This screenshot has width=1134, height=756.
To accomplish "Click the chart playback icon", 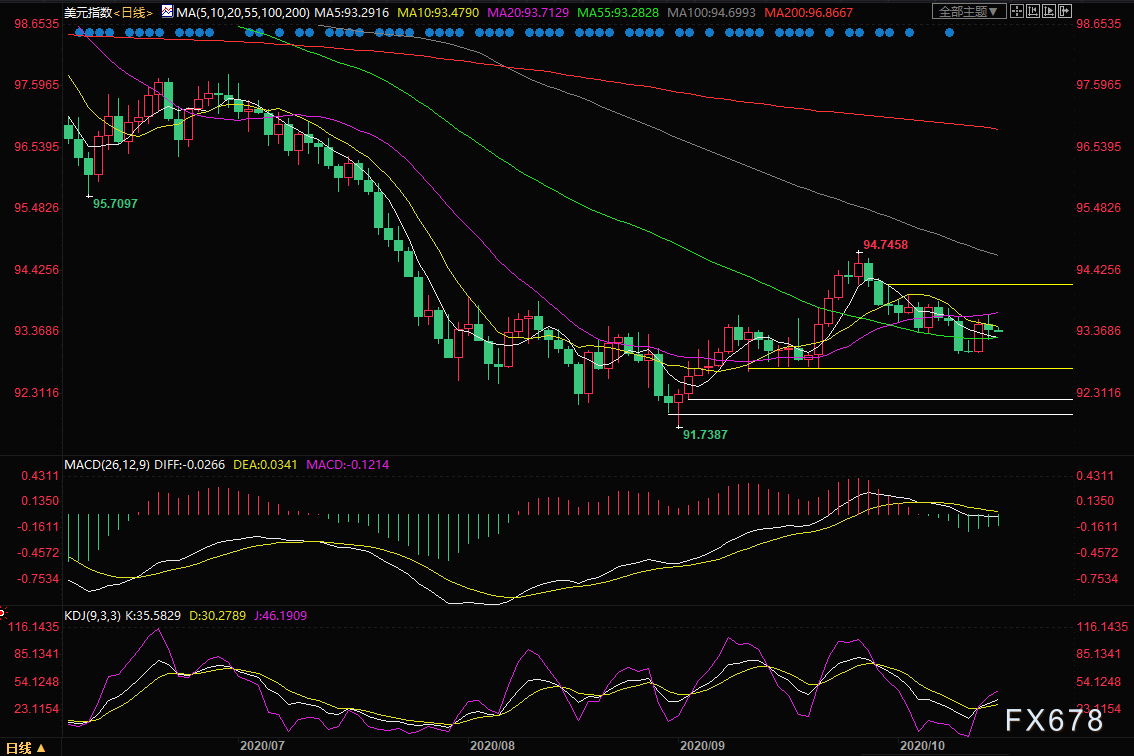I will point(1049,11).
